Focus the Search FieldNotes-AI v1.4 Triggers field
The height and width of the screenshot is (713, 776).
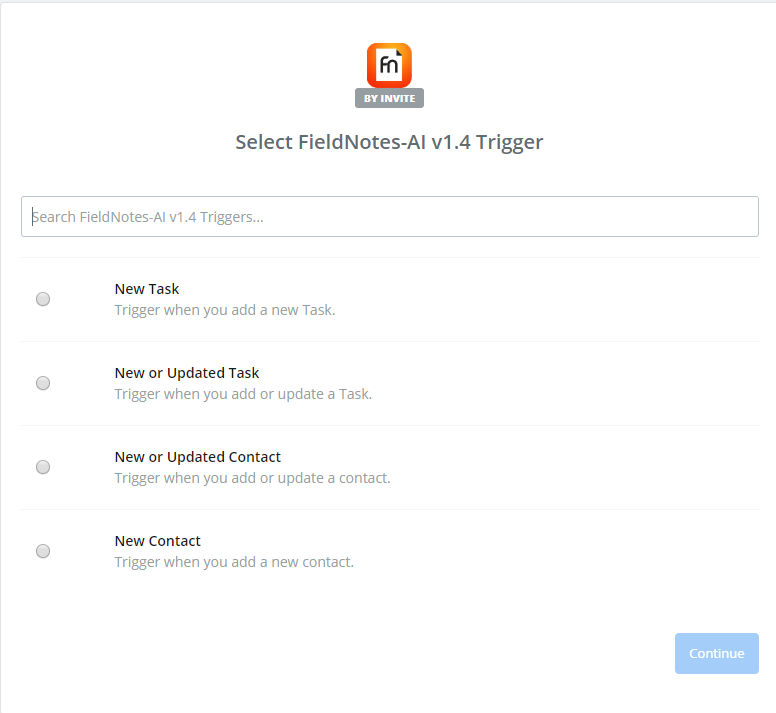pos(389,217)
